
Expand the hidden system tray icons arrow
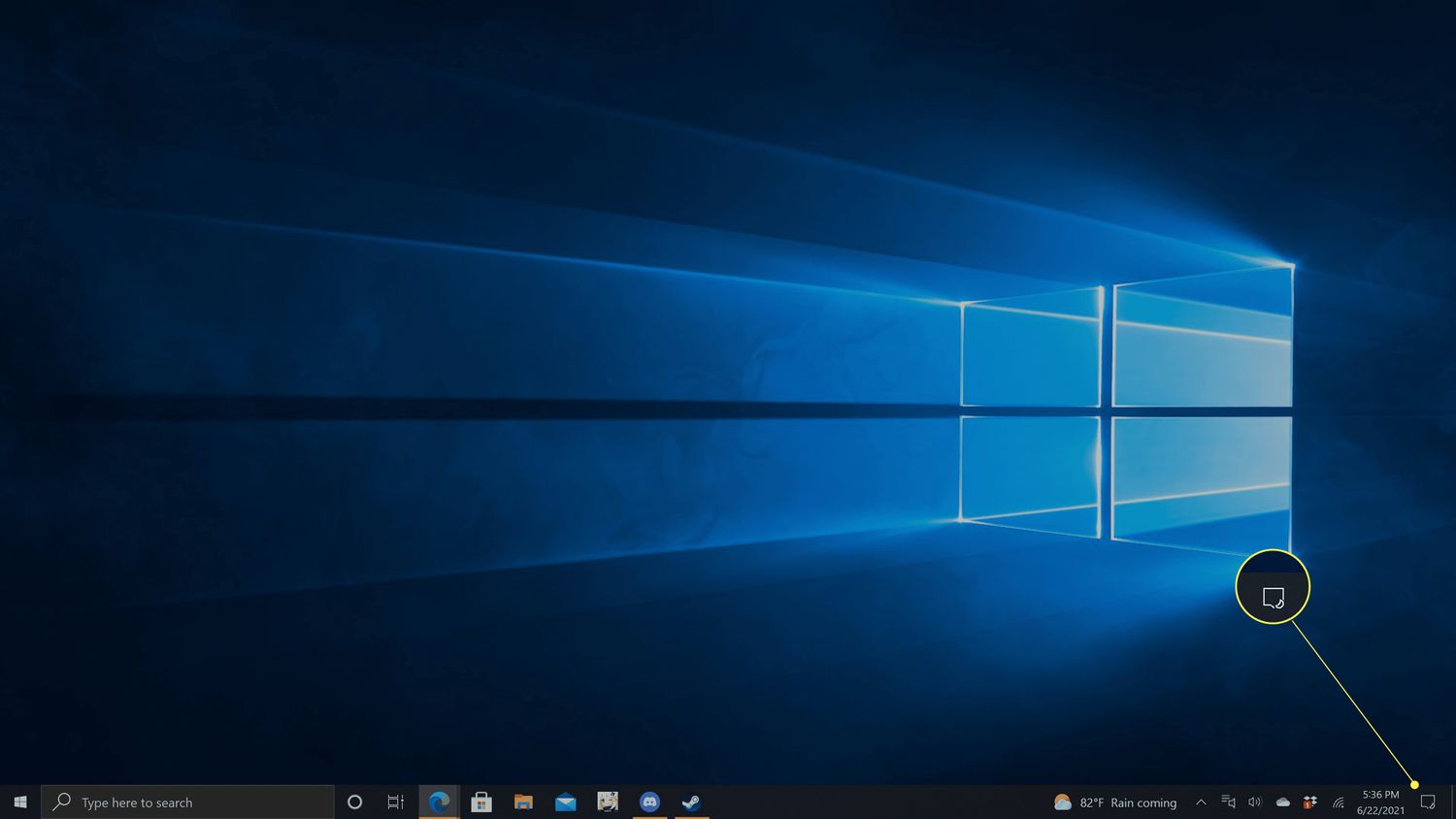pos(1201,803)
